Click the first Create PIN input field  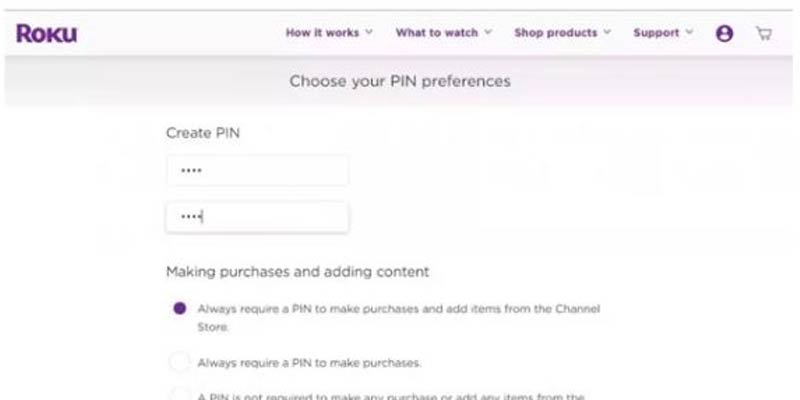pyautogui.click(x=258, y=170)
